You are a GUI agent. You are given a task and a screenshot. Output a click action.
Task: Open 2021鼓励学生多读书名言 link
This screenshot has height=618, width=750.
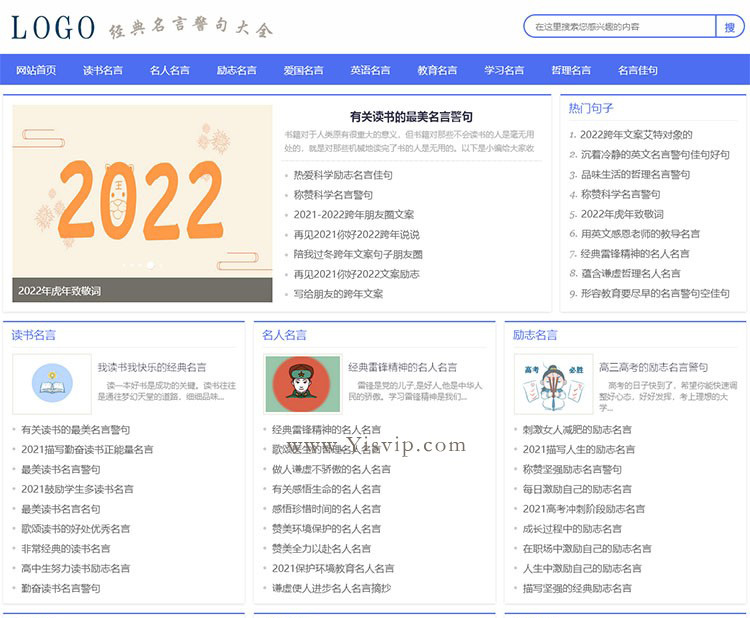[77, 489]
